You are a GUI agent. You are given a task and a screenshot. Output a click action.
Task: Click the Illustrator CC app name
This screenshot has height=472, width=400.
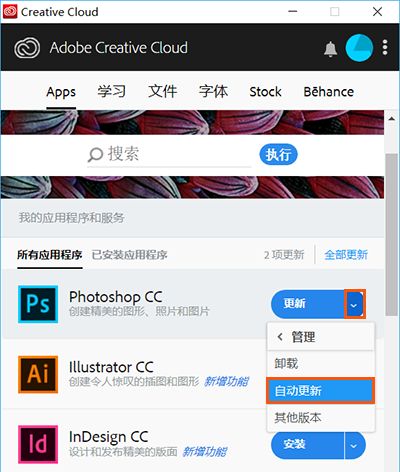pyautogui.click(x=111, y=367)
